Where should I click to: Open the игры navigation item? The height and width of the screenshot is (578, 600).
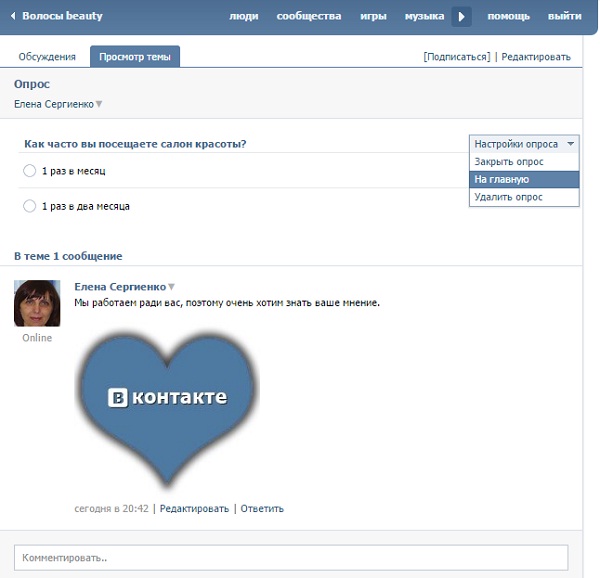[373, 16]
